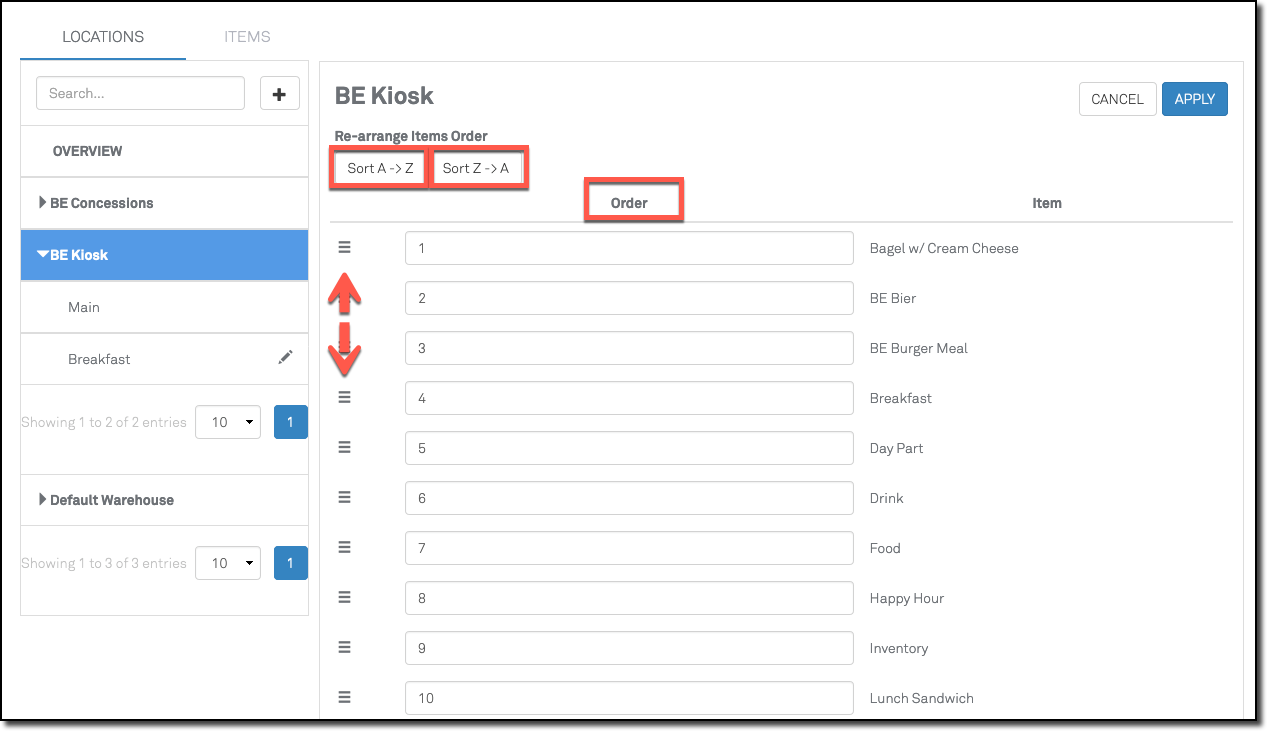Click the plus icon to add a location
Screen dimensions: 1267x731
coord(279,94)
